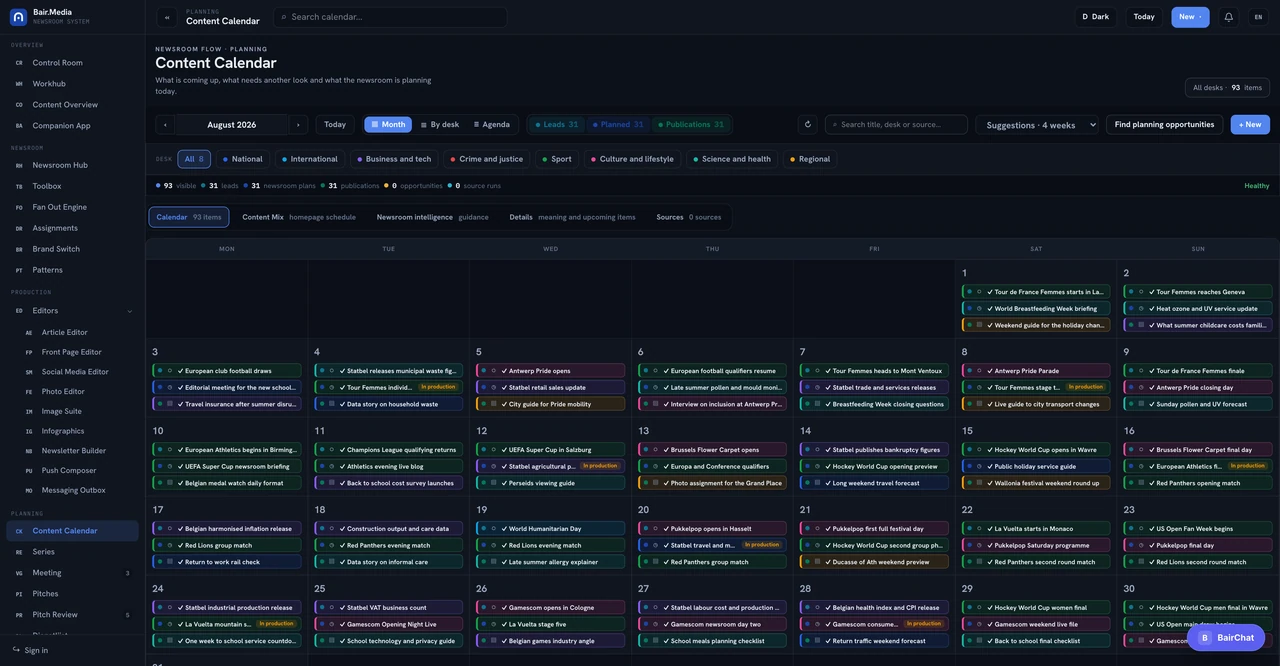1280x666 pixels.
Task: Open Newsletter Builder in the sidebar
Action: [x=78, y=451]
